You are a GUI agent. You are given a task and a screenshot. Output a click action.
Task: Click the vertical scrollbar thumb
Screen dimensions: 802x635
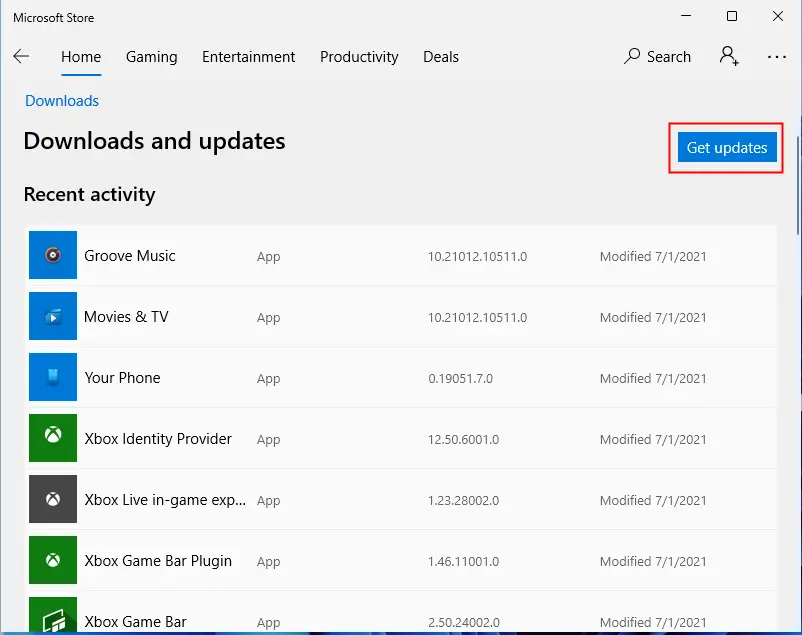tap(798, 186)
